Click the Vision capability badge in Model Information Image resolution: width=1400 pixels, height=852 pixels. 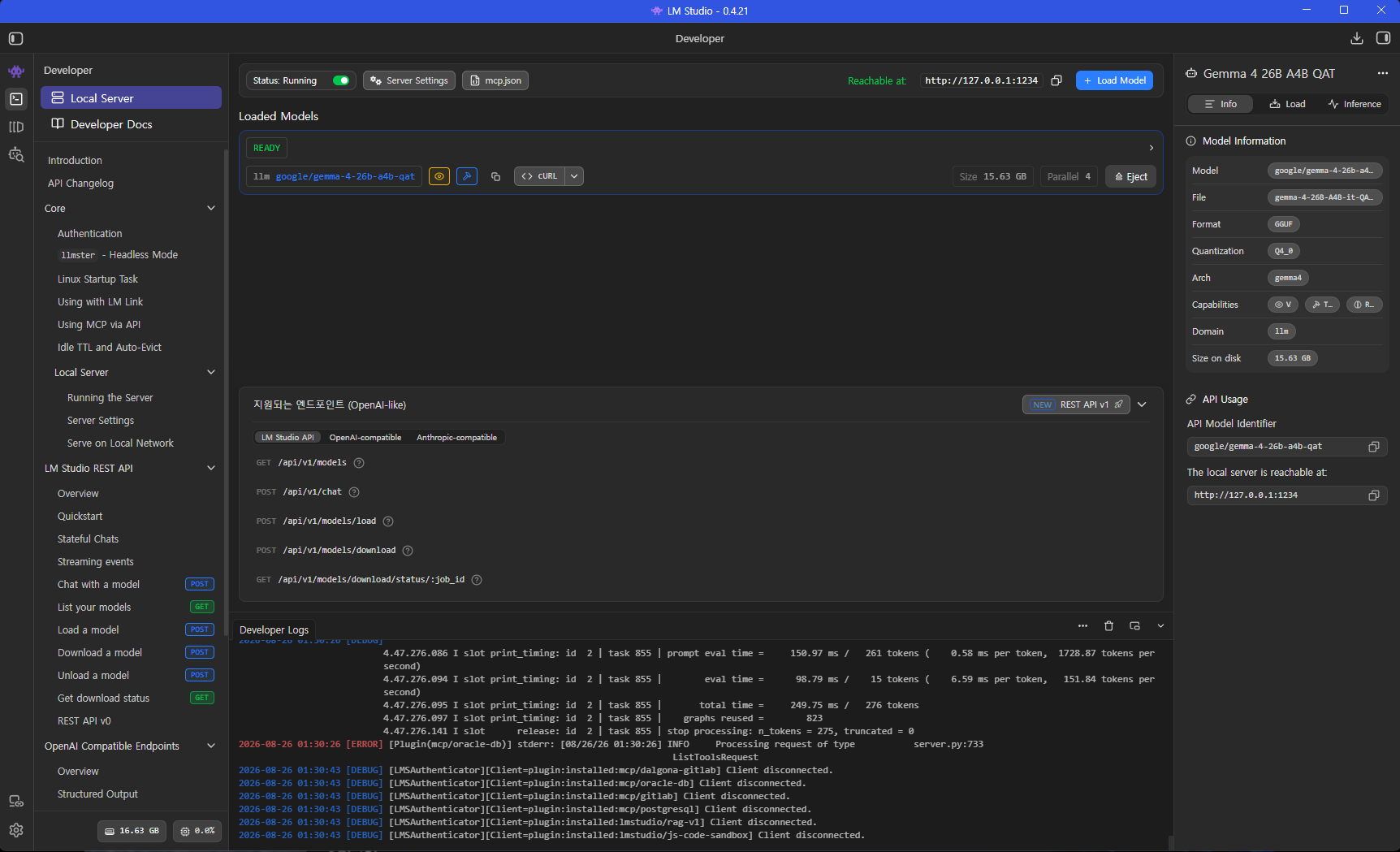(1283, 305)
